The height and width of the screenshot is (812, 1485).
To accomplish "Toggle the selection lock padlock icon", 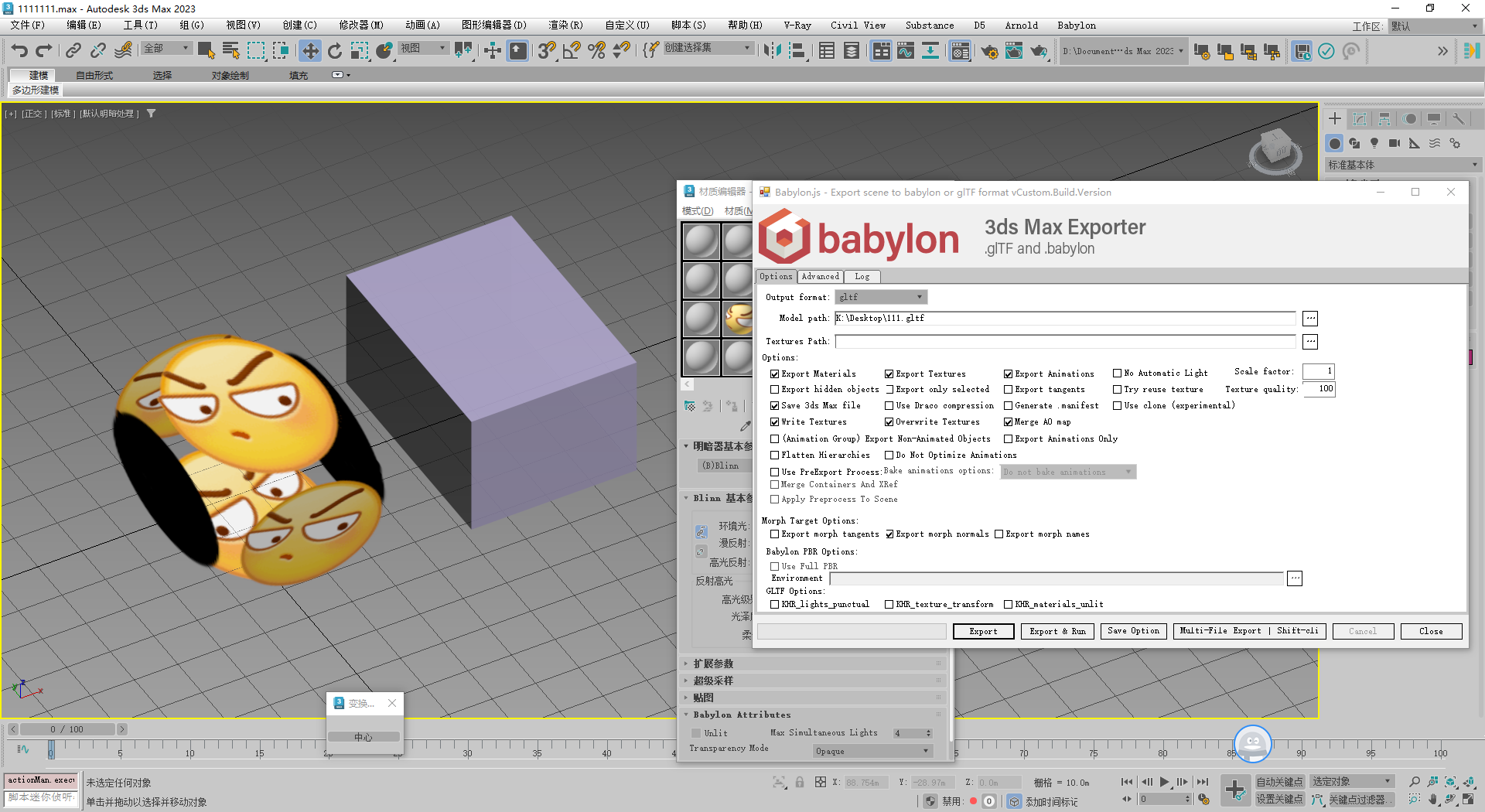I will pyautogui.click(x=800, y=783).
